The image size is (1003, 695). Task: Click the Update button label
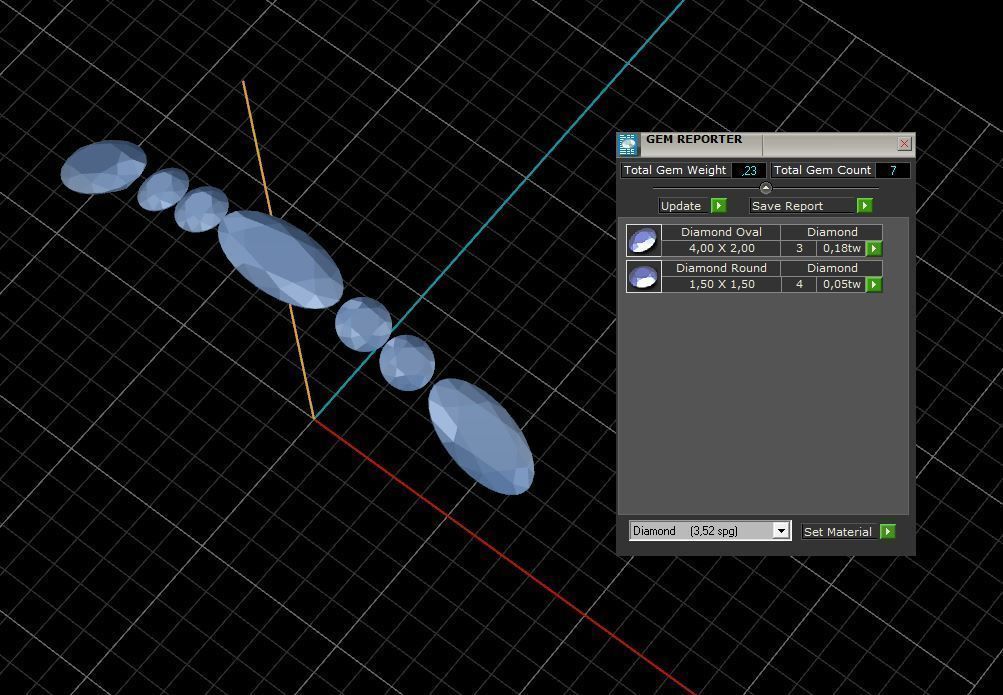point(681,205)
